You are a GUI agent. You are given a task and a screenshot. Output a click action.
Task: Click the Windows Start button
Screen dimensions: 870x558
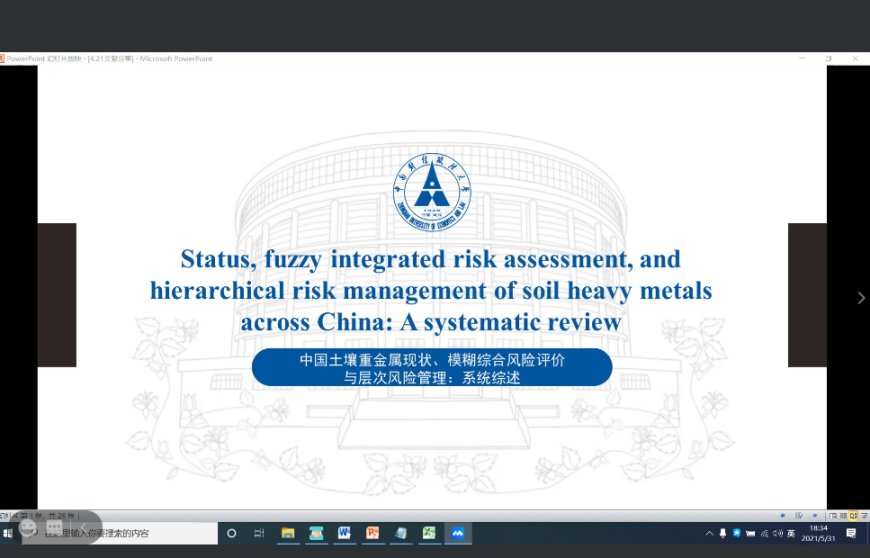coord(8,533)
